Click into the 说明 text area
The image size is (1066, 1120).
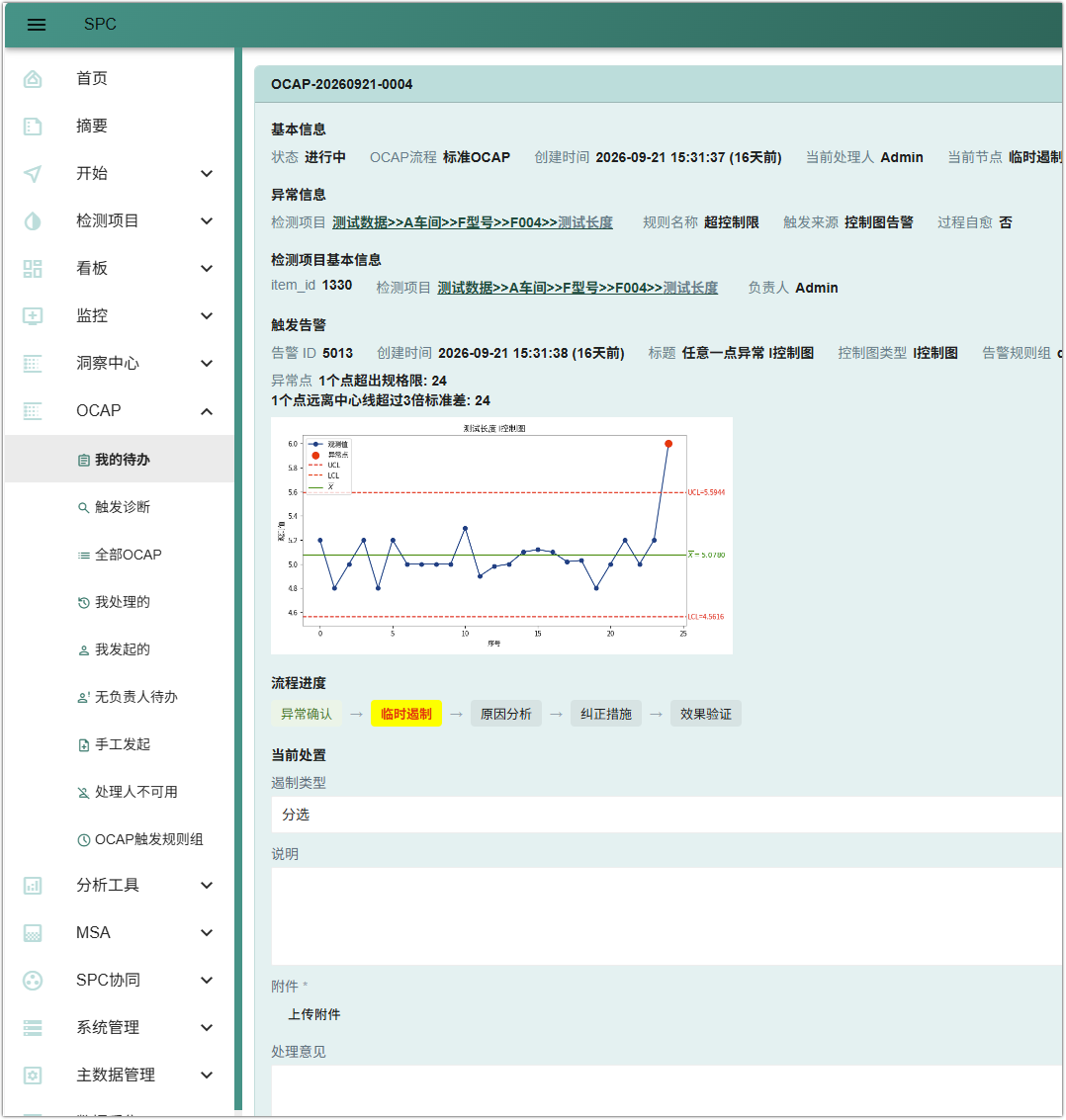click(666, 916)
